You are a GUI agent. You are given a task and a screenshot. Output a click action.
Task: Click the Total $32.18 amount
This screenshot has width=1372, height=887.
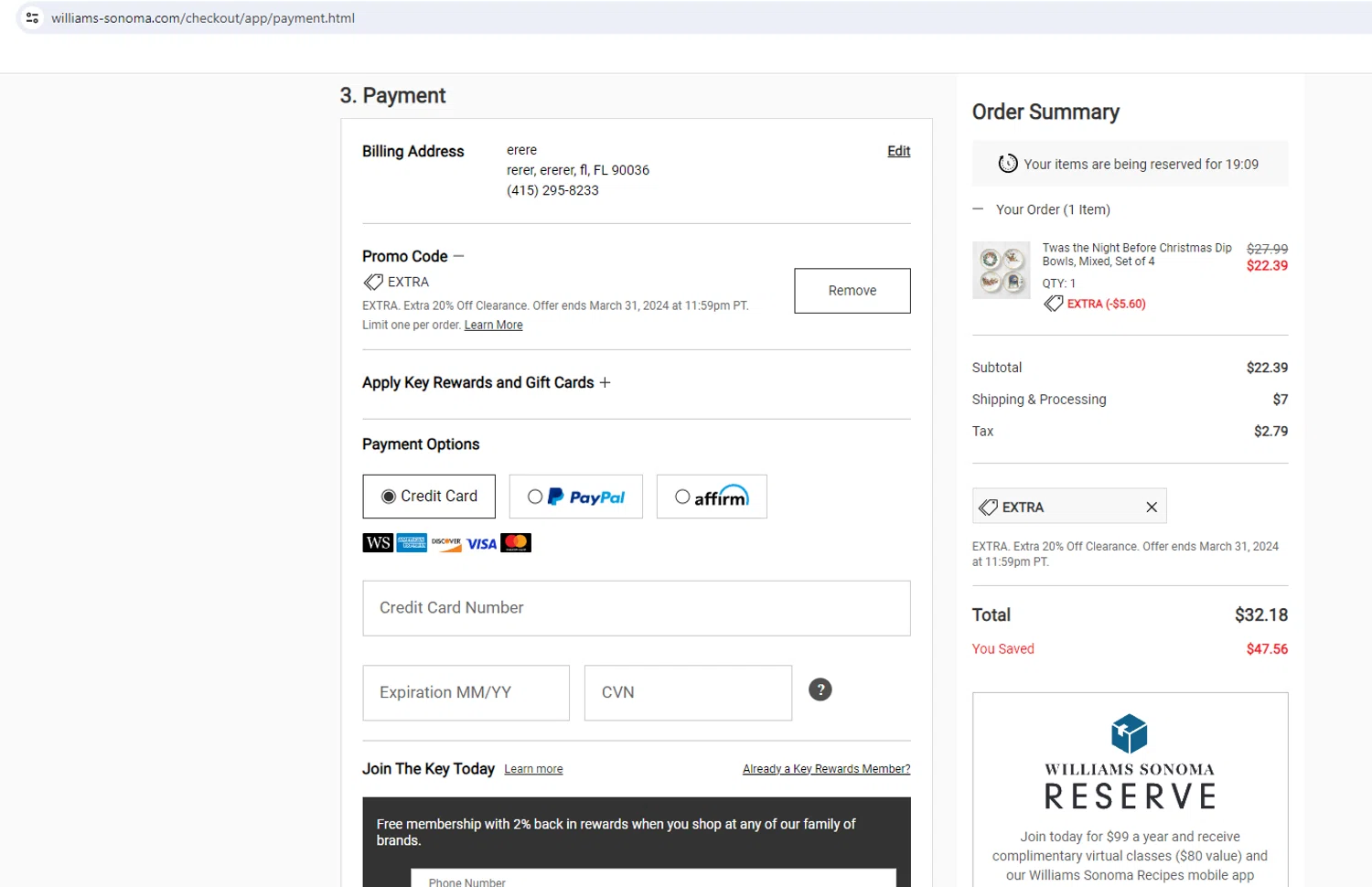[1261, 615]
